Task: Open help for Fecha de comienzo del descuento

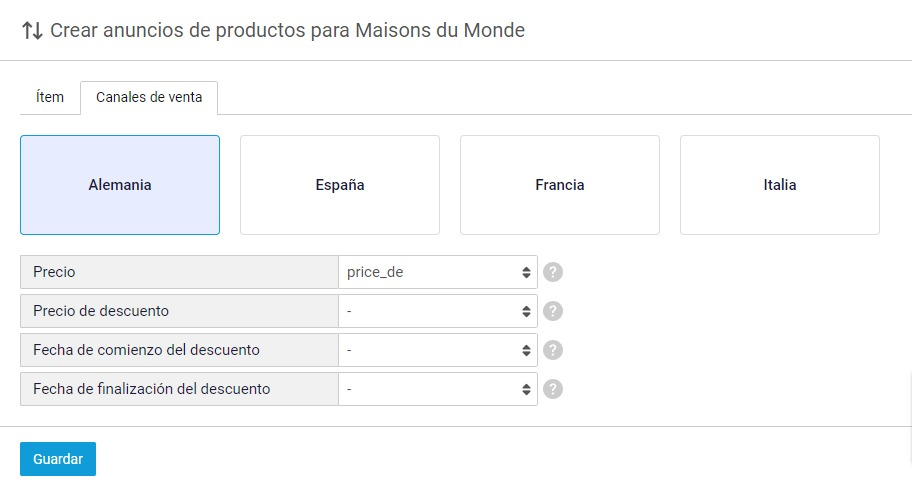Action: pyautogui.click(x=553, y=350)
